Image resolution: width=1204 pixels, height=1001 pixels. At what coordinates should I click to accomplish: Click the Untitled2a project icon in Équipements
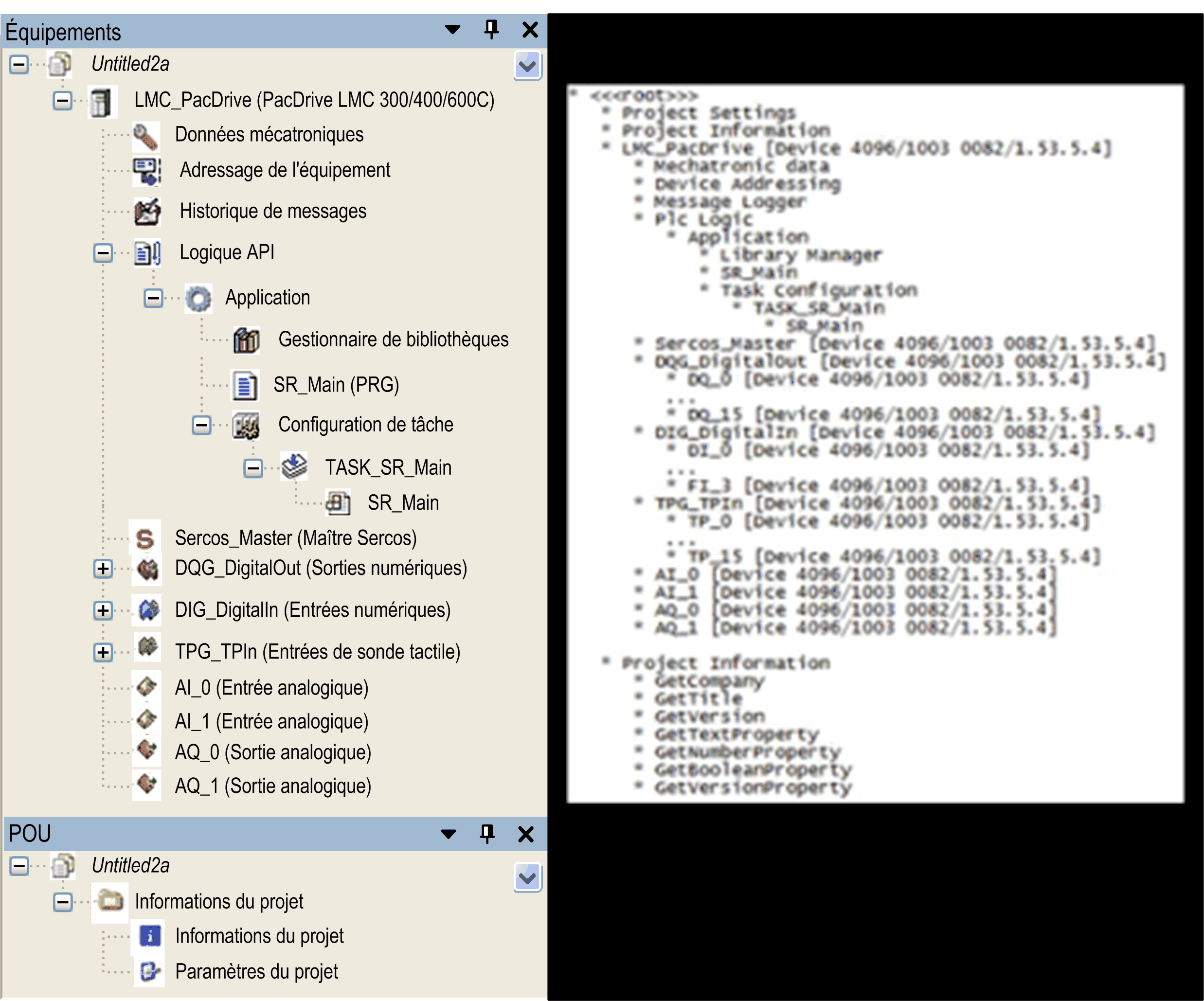coord(60,64)
